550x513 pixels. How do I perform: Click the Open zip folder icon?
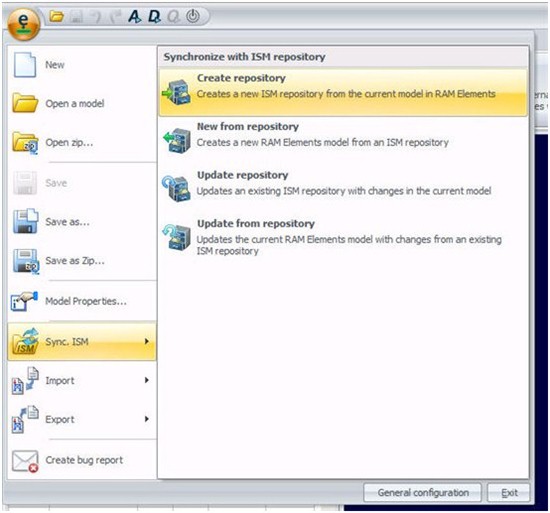coord(25,143)
